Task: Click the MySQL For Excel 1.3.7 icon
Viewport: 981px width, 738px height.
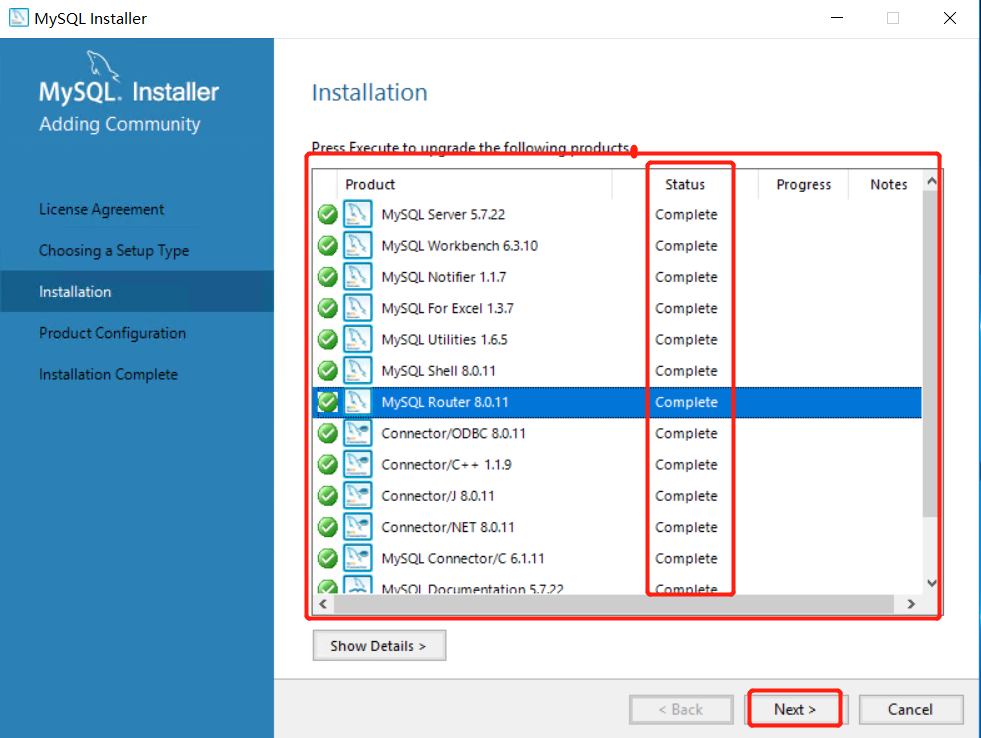Action: point(357,308)
